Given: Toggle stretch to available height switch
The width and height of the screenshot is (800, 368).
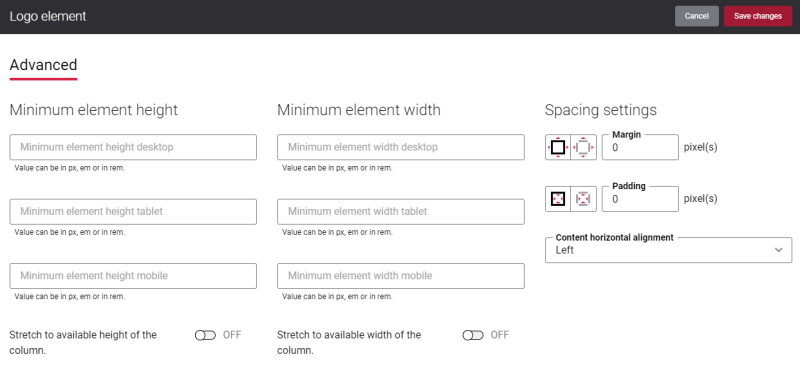Looking at the screenshot, I should tap(205, 335).
